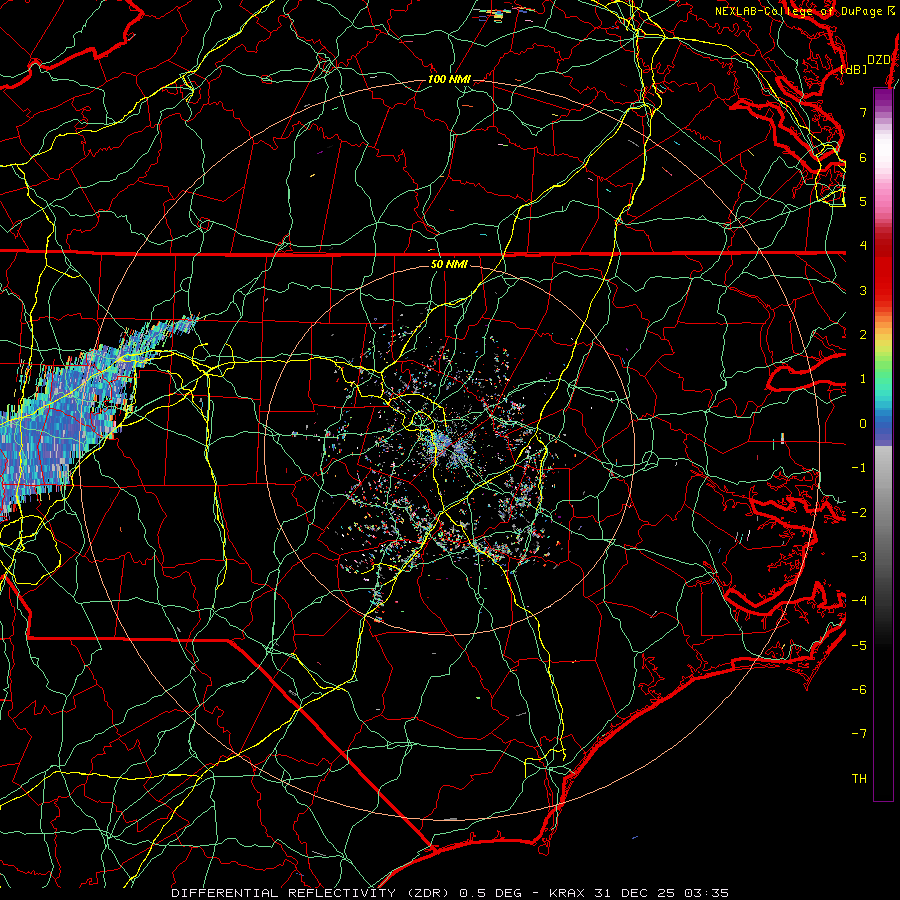Click the [dB] unit label above the color scale
Screen dimensions: 900x900
tap(854, 69)
